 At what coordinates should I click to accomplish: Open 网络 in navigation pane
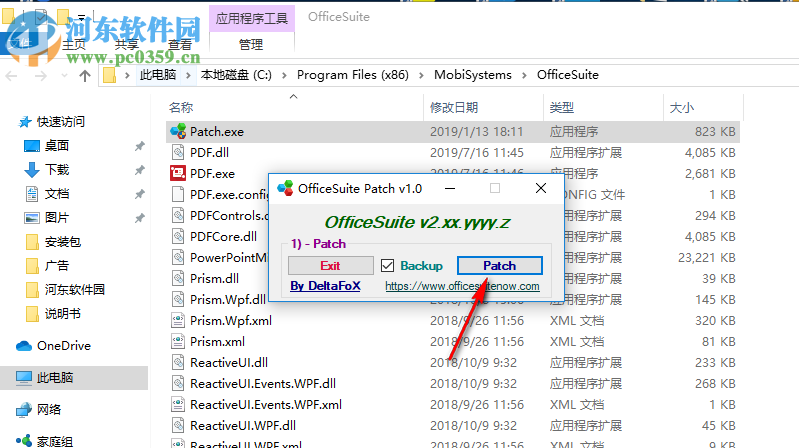[x=49, y=409]
